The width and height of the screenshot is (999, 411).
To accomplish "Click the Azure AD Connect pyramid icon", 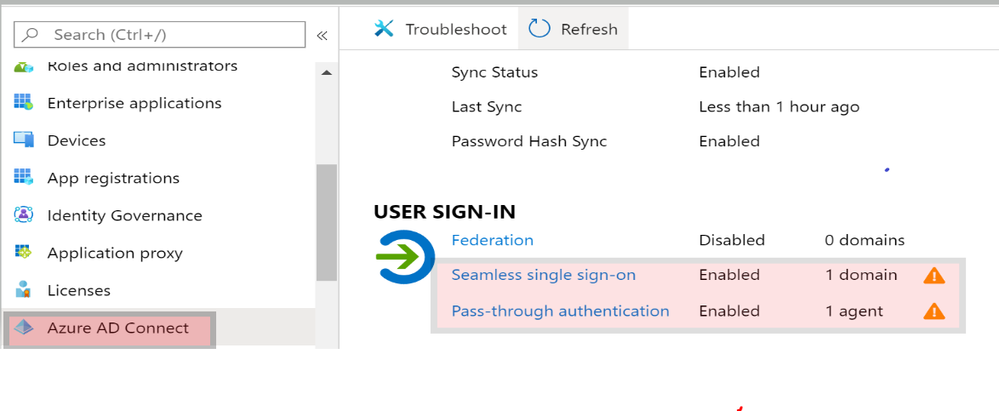I will [23, 328].
